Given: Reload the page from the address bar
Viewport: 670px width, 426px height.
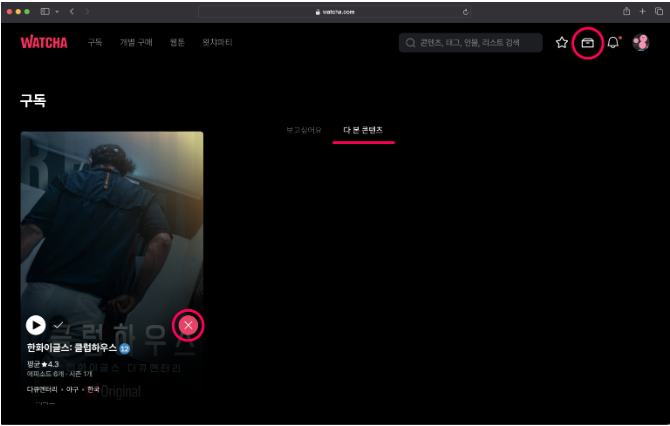Looking at the screenshot, I should pyautogui.click(x=466, y=11).
